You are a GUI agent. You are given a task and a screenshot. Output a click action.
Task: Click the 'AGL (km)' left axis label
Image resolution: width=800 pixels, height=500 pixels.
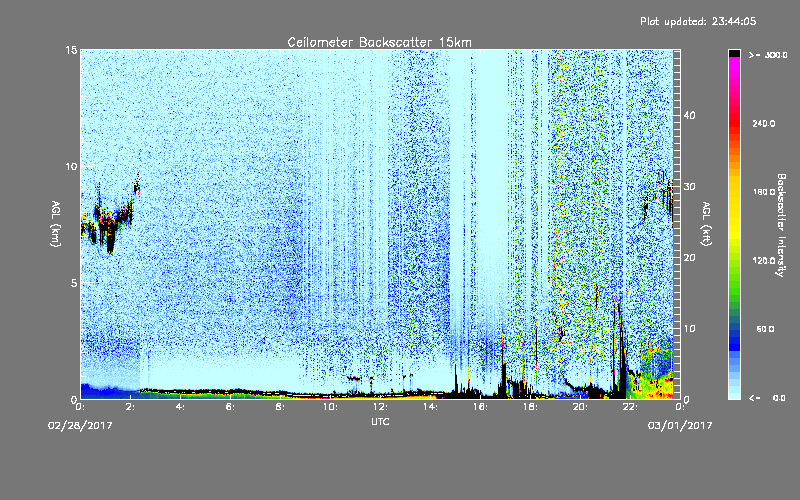(x=55, y=223)
